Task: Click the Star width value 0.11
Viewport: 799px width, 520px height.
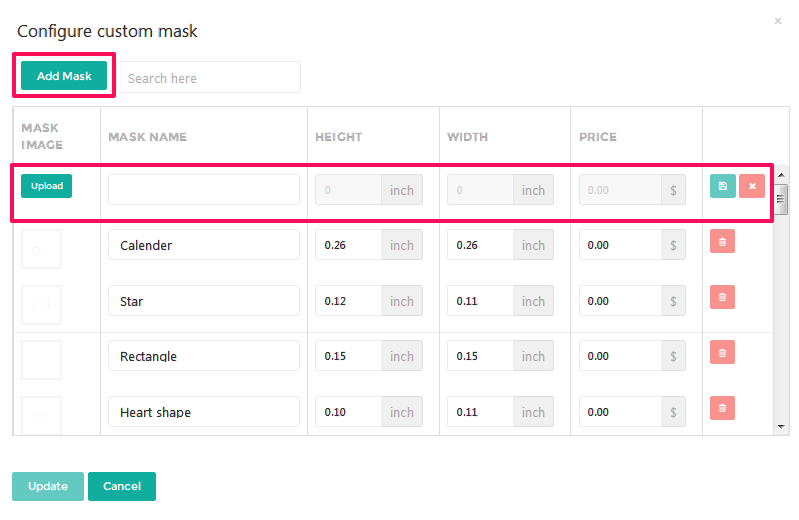Action: tap(480, 301)
